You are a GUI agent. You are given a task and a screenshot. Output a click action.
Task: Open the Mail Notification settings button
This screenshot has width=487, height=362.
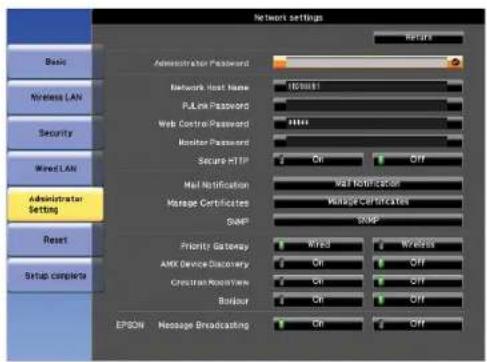tap(368, 184)
